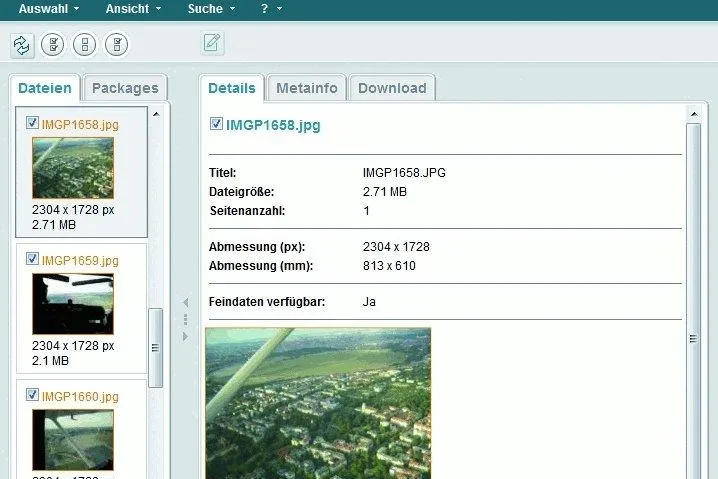Screen dimensions: 718x479
Task: Open the ? help menu
Action: [271, 9]
